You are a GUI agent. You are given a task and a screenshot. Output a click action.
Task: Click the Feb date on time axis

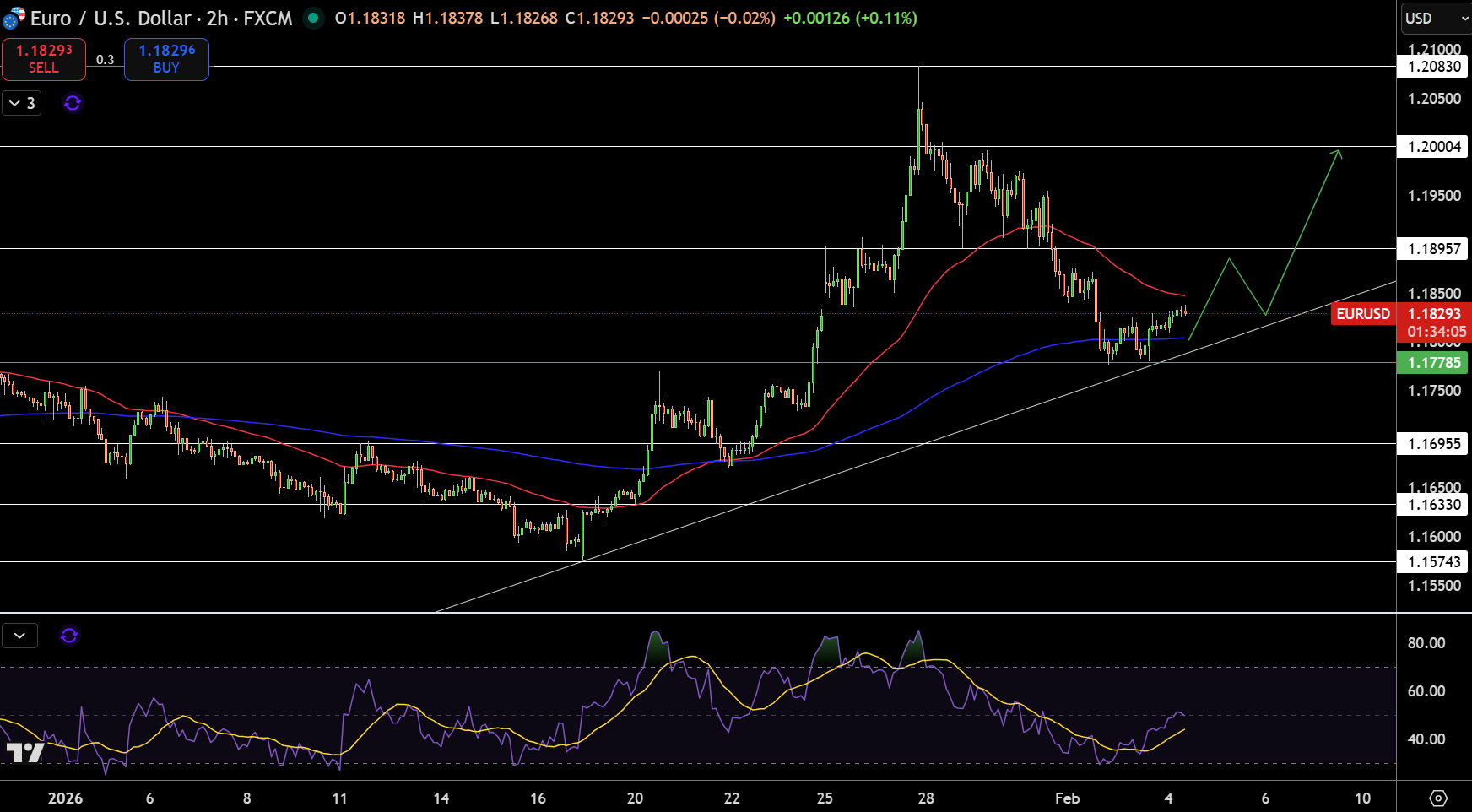(1067, 798)
